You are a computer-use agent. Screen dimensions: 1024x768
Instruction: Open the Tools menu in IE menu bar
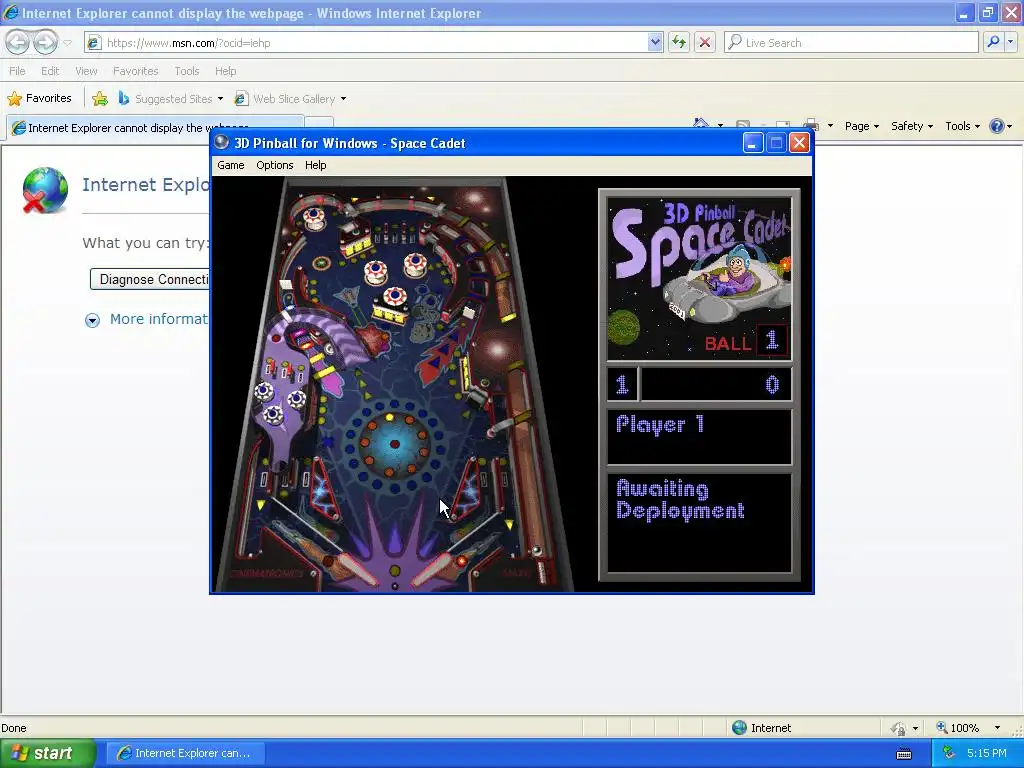point(186,71)
